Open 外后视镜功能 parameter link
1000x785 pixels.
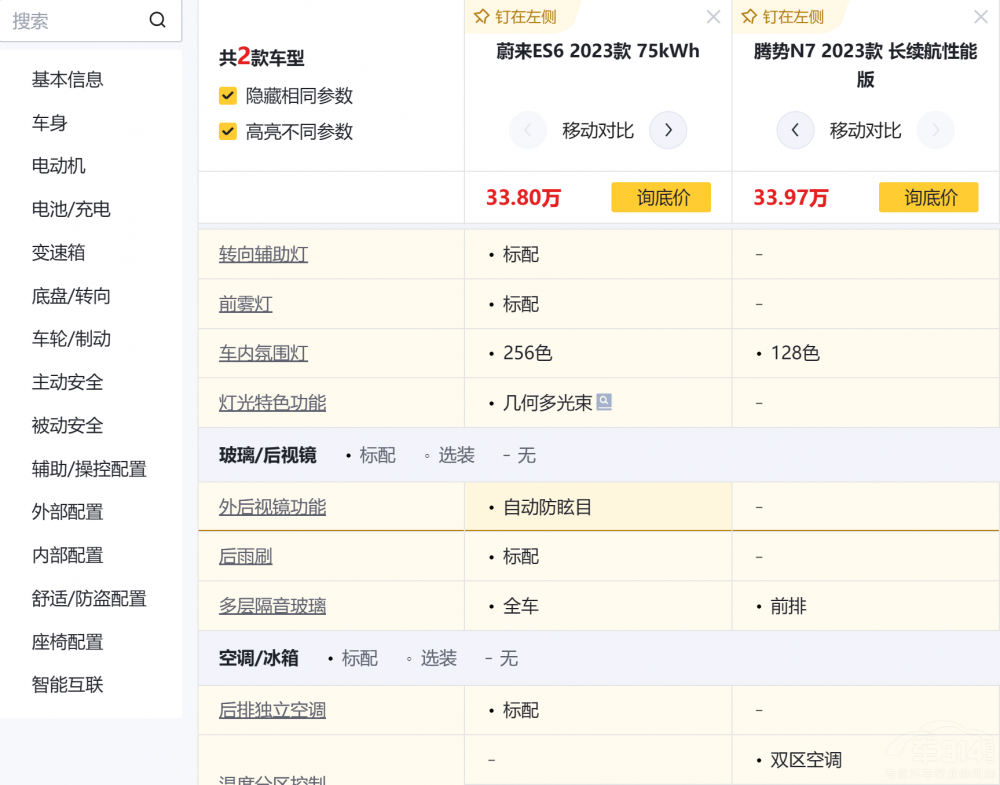click(272, 507)
